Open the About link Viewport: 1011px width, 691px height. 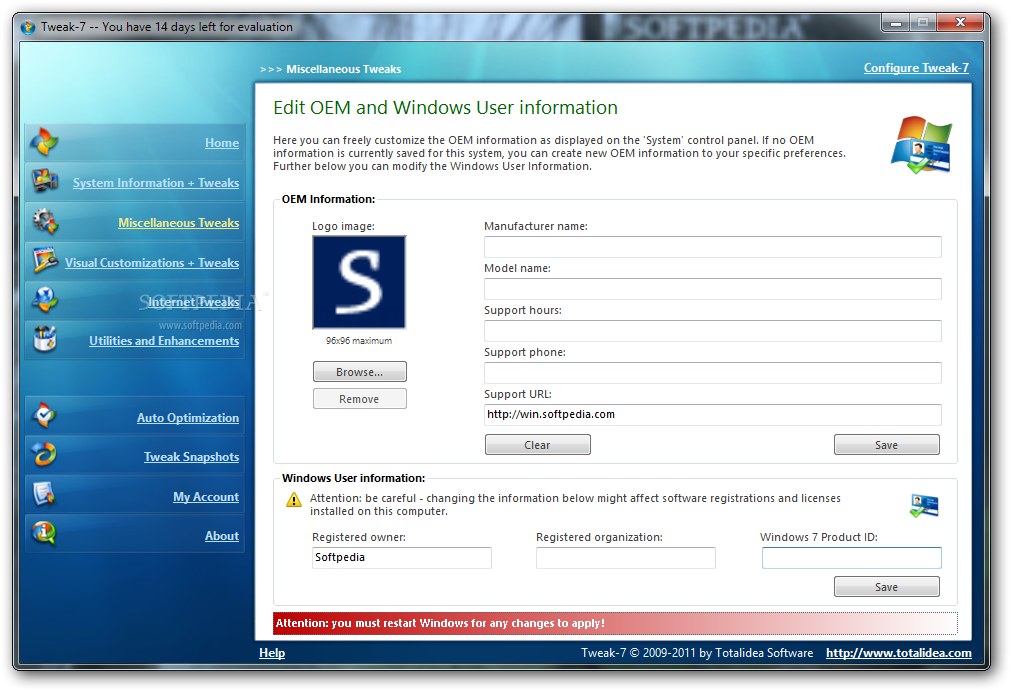coord(222,536)
